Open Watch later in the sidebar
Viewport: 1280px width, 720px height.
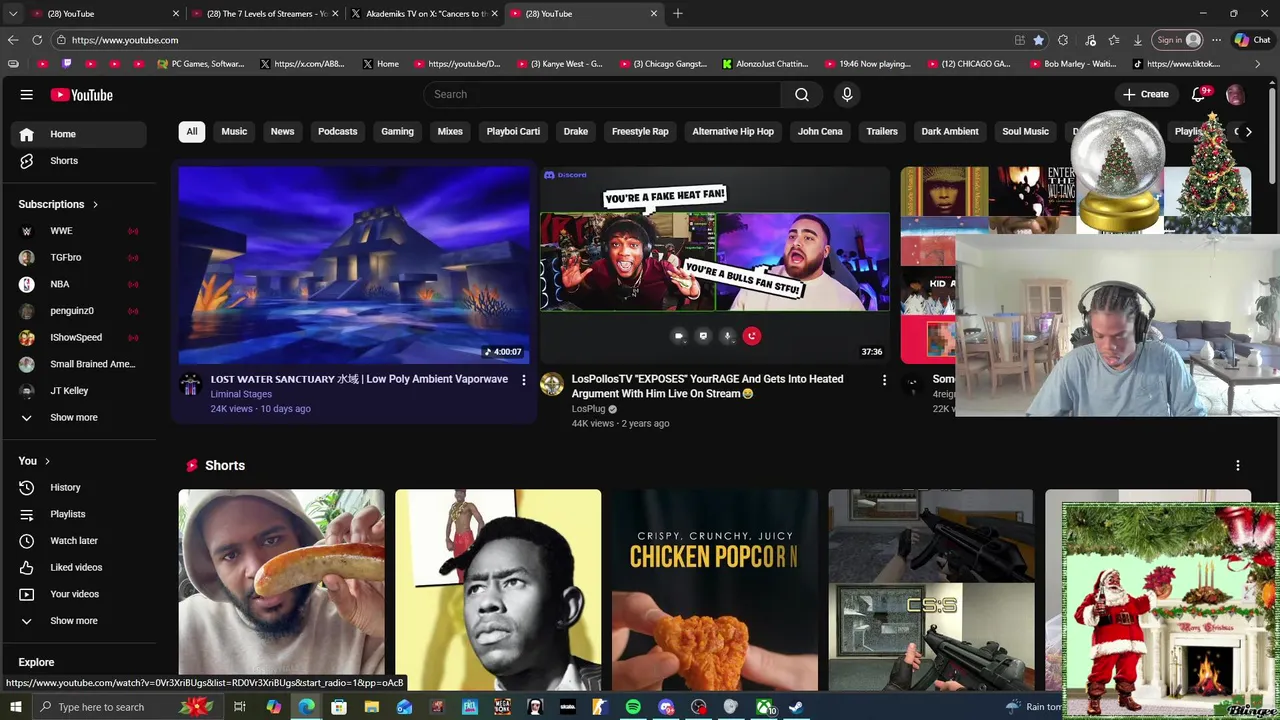point(77,540)
